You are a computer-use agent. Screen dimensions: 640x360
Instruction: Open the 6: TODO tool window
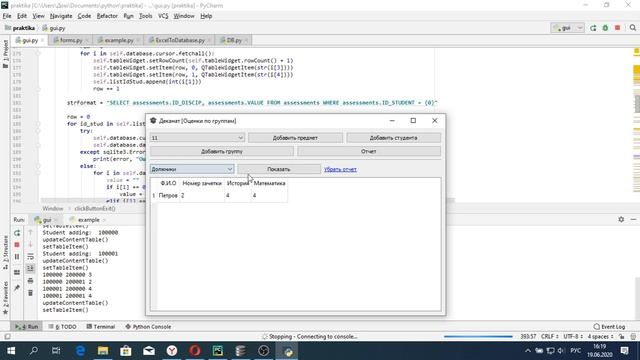coord(62,327)
